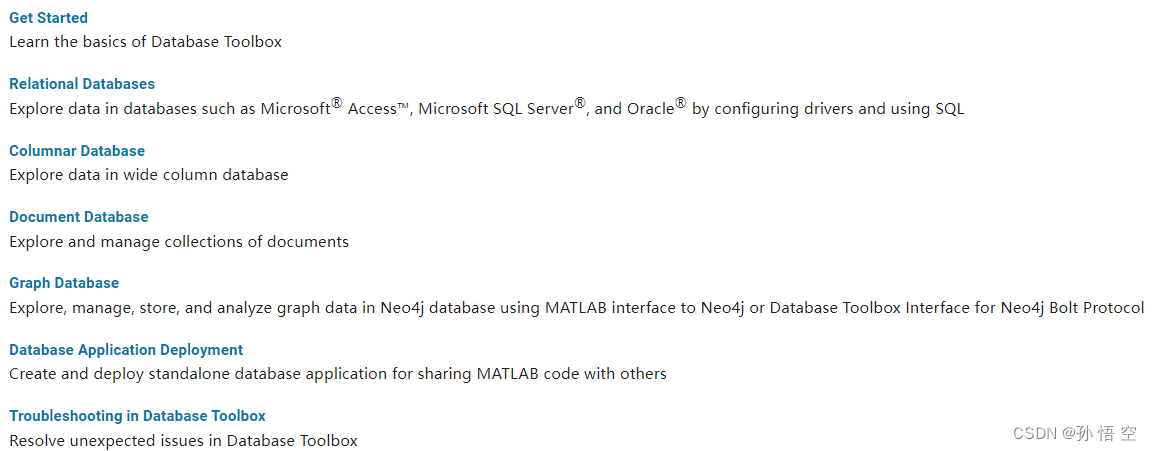Screen dimensions: 1152x451
Task: Click the 'Explore data in wide column database' text
Action: [x=148, y=175]
